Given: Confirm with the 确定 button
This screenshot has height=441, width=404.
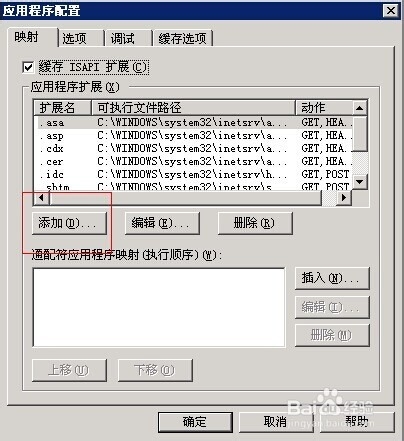Looking at the screenshot, I should tap(195, 422).
